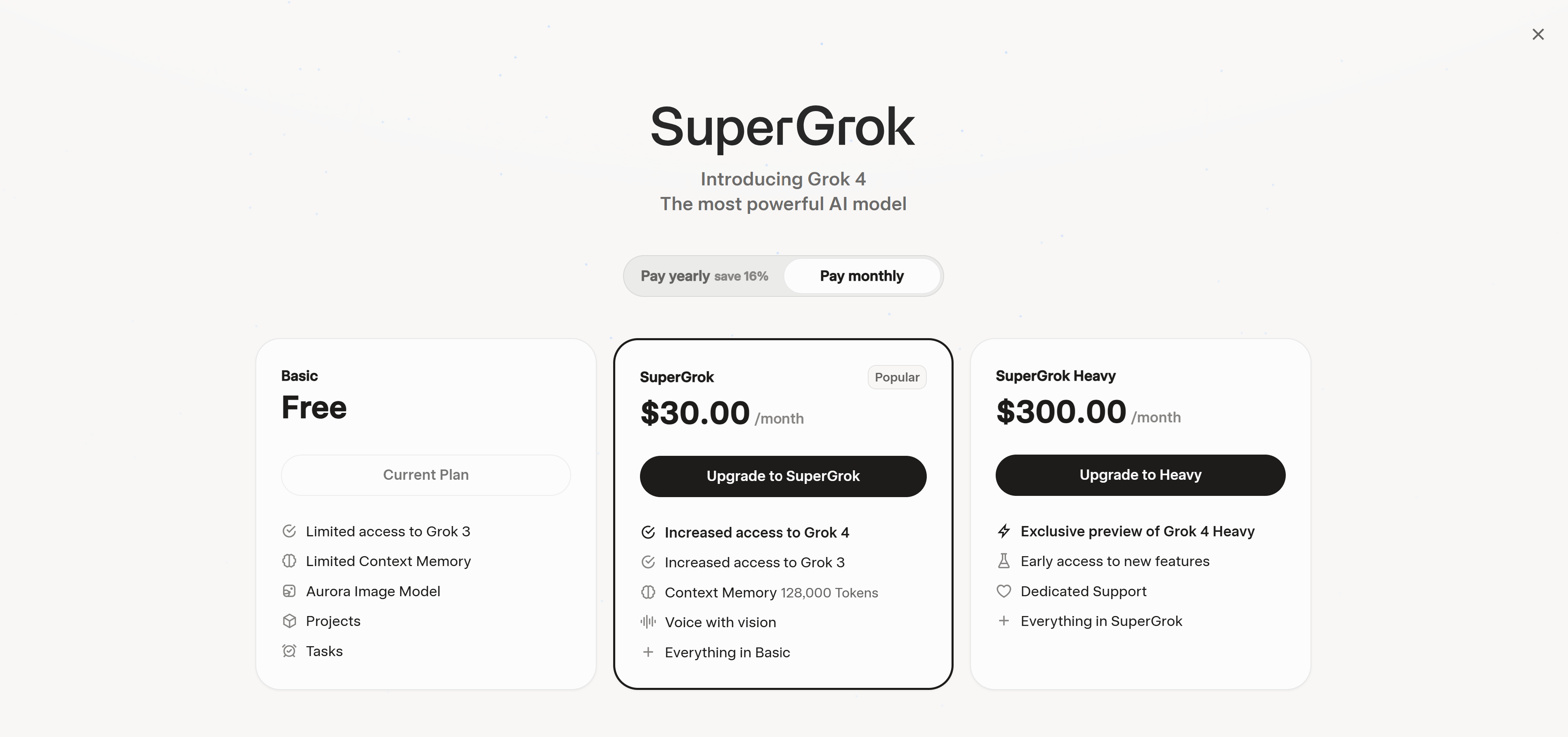The image size is (1568, 737).
Task: Click the Aurora Image Model icon
Action: (290, 591)
